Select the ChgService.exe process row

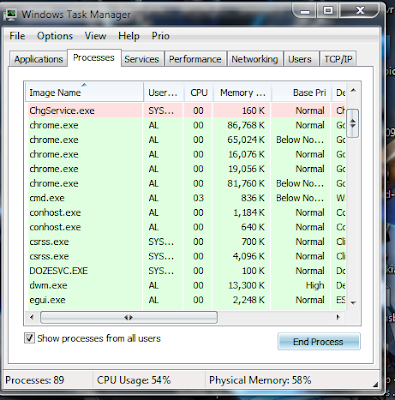click(x=186, y=111)
